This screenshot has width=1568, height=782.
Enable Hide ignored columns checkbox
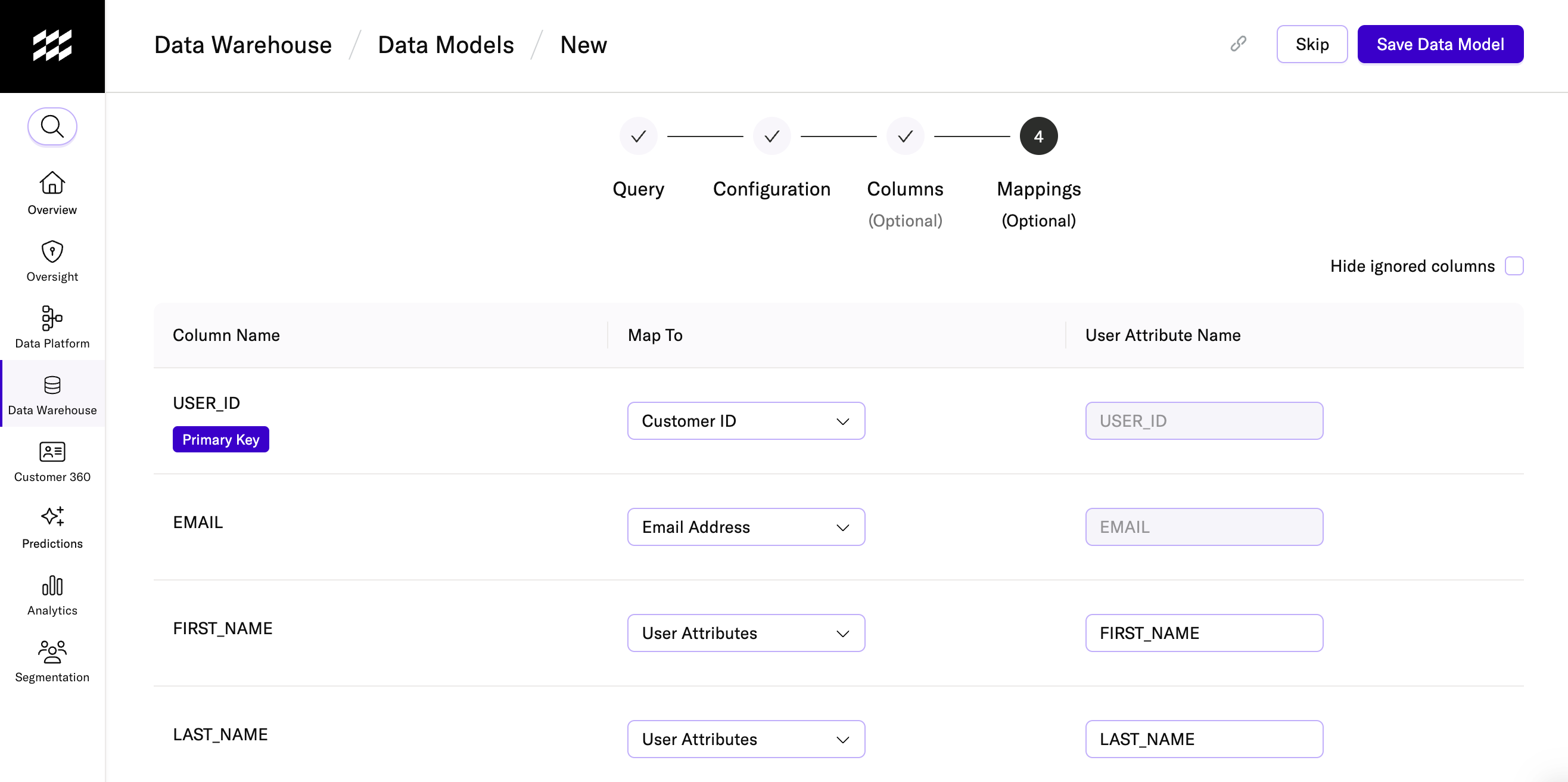1514,266
